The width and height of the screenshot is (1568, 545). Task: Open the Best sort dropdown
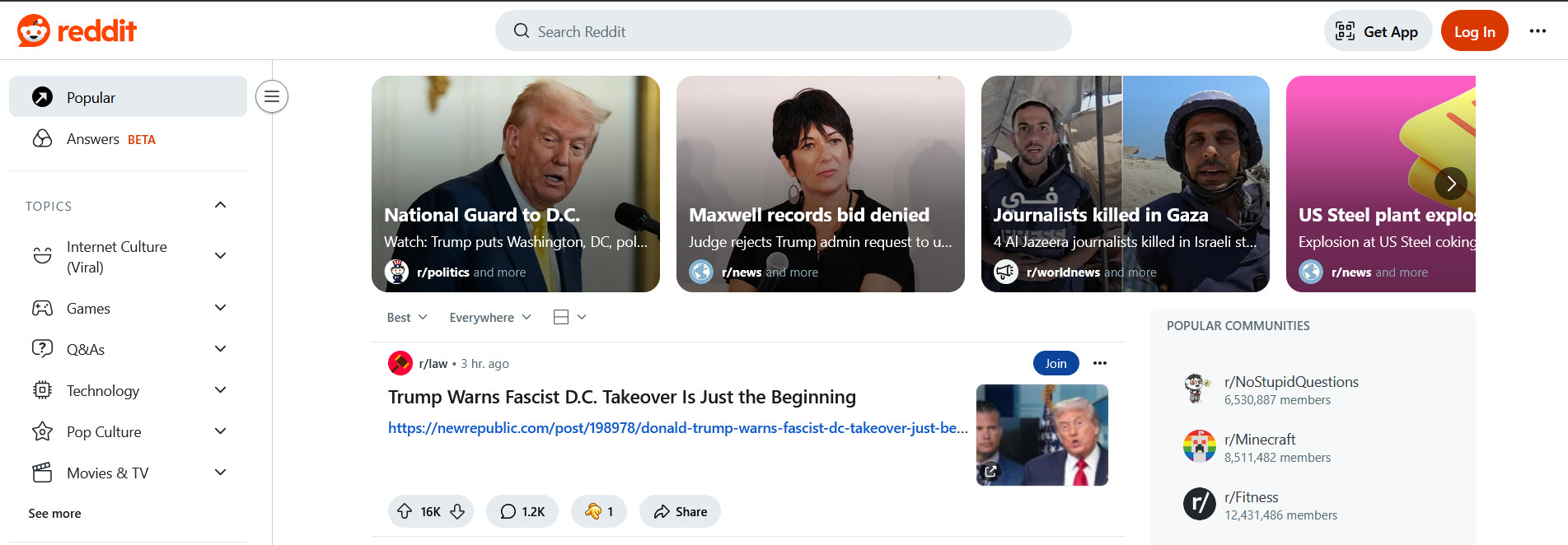(407, 317)
